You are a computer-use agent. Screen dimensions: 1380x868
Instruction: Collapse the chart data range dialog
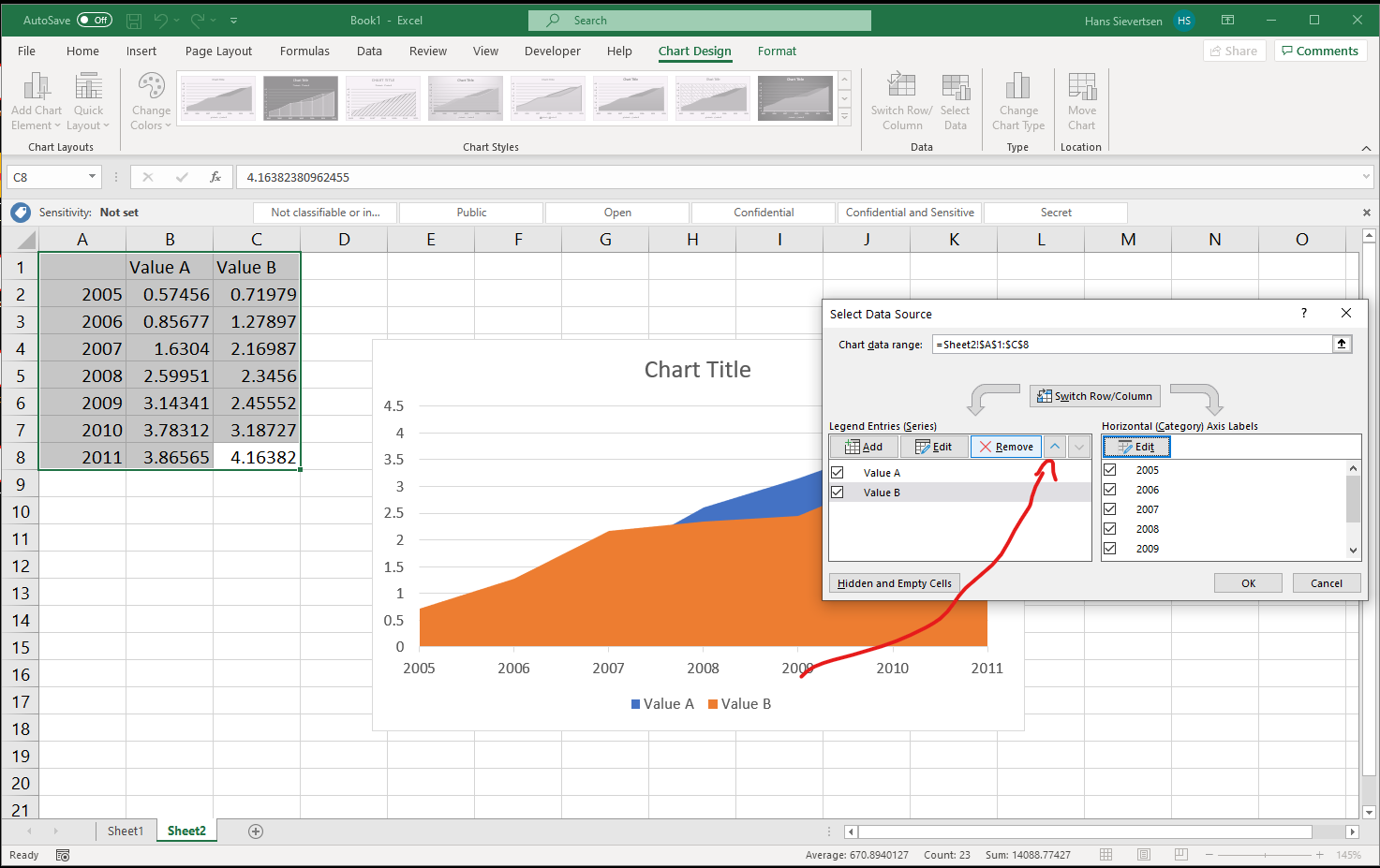(x=1342, y=344)
